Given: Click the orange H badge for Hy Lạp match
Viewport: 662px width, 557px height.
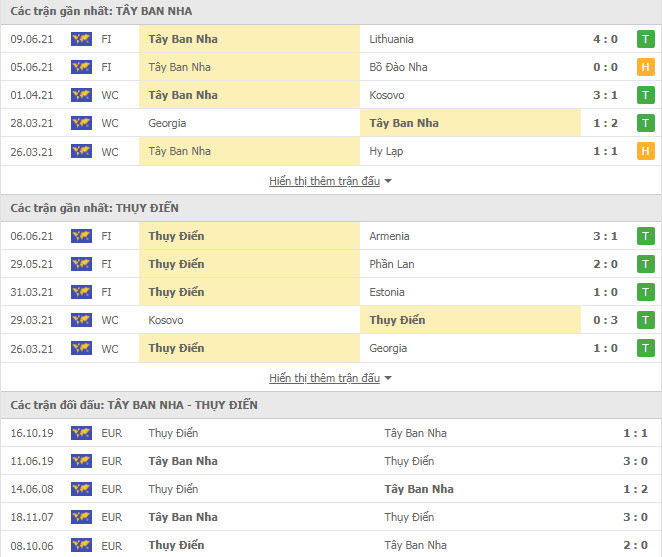Looking at the screenshot, I should point(645,151).
